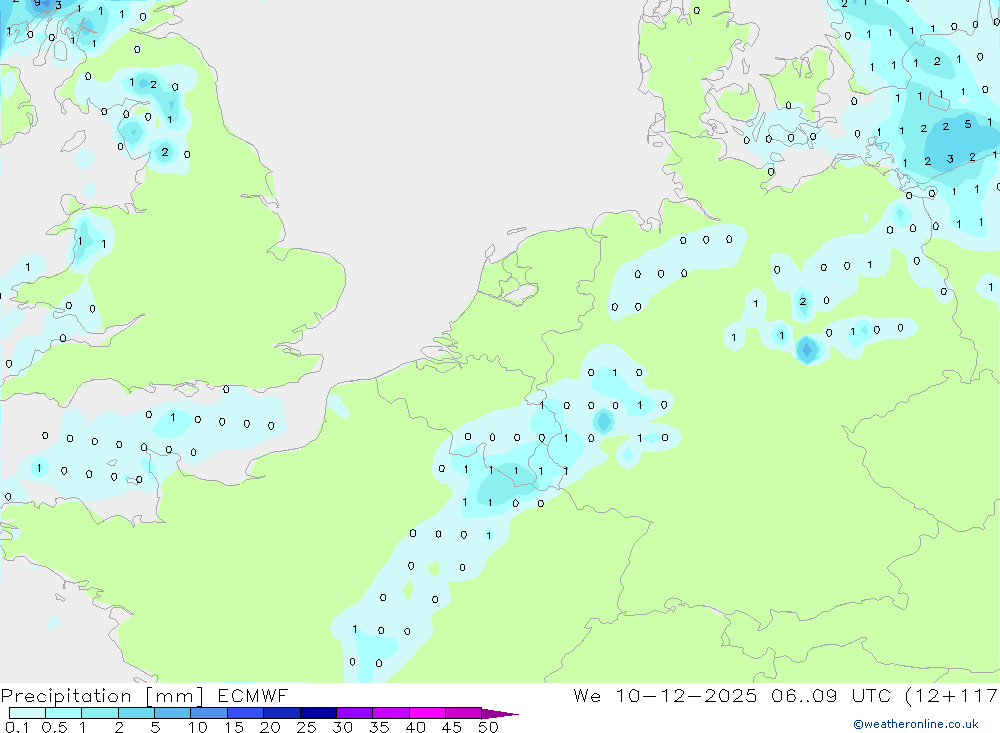The height and width of the screenshot is (733, 1000).
Task: Click the 2–5 mm legend color swatch
Action: [136, 713]
